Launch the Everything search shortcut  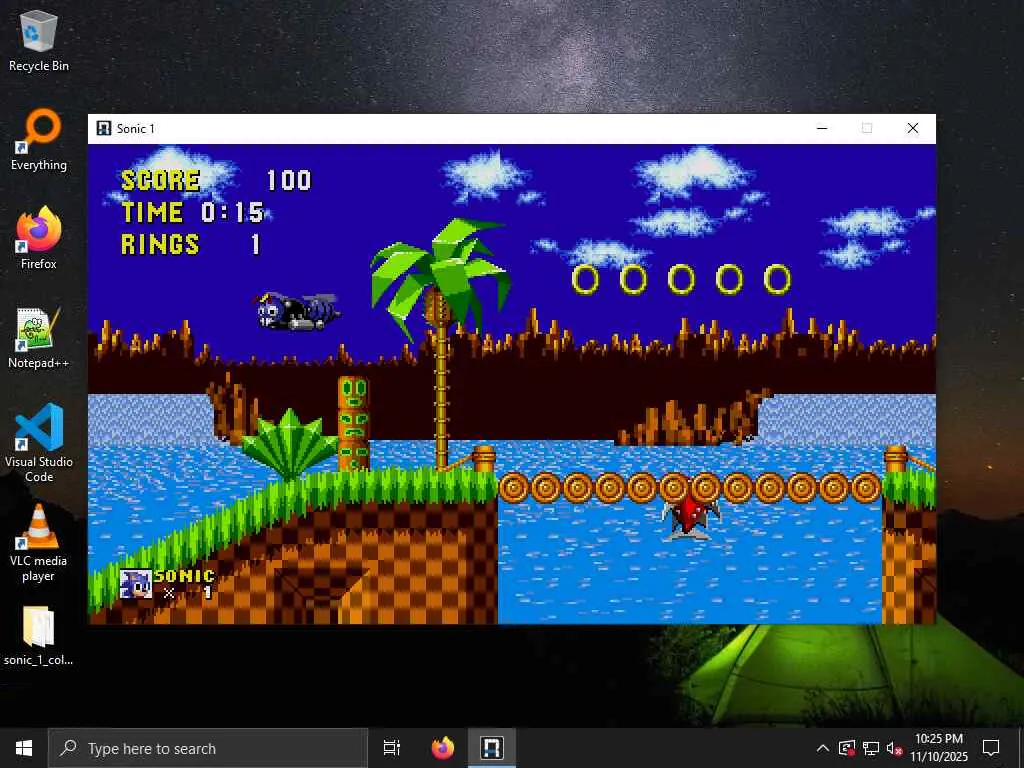click(39, 141)
